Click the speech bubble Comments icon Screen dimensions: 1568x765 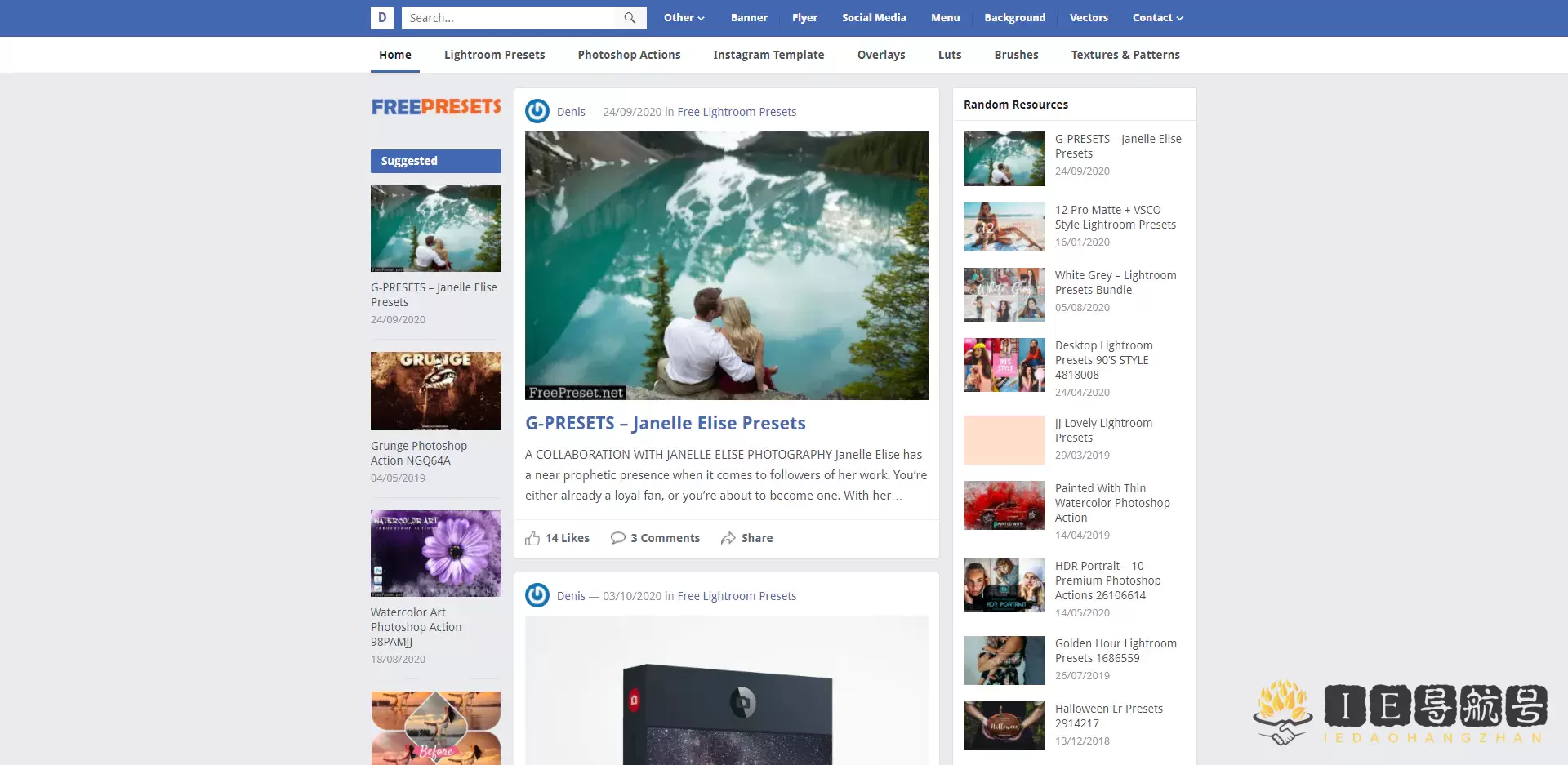(618, 538)
